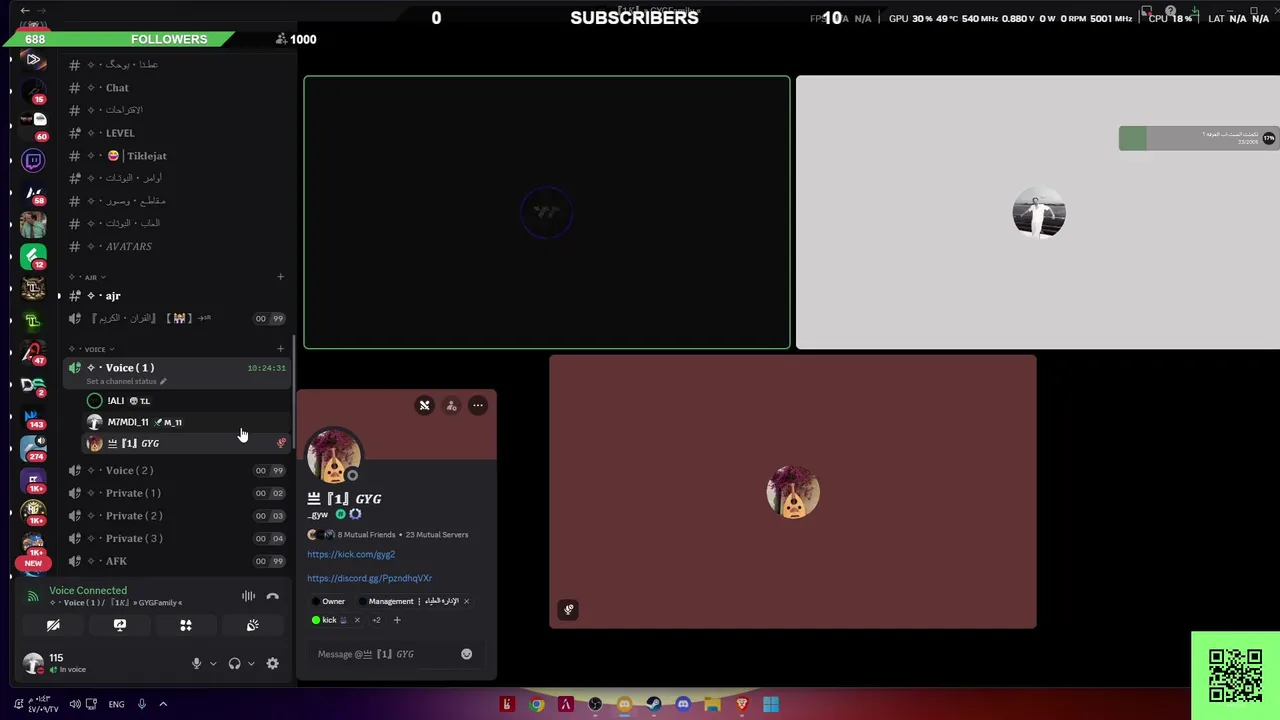The height and width of the screenshot is (720, 1280).
Task: Open the discord.gg invite link
Action: [x=369, y=578]
